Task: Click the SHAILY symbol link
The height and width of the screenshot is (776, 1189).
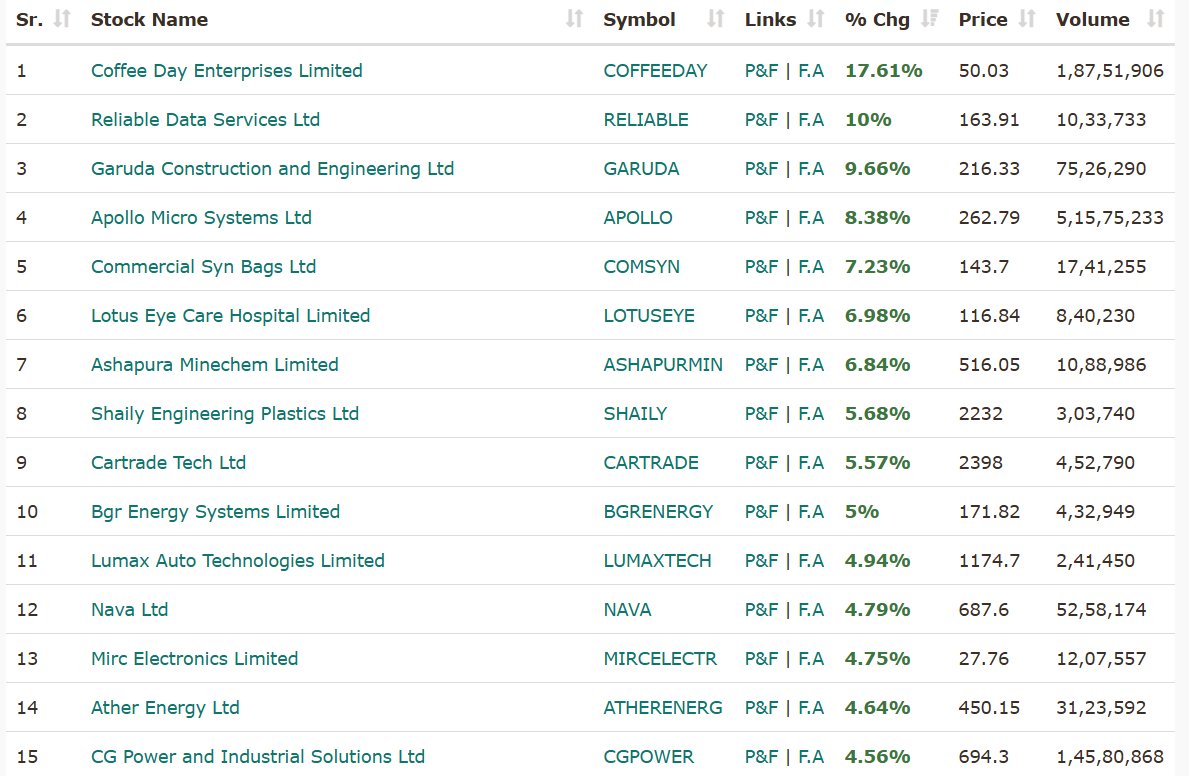Action: pyautogui.click(x=635, y=413)
